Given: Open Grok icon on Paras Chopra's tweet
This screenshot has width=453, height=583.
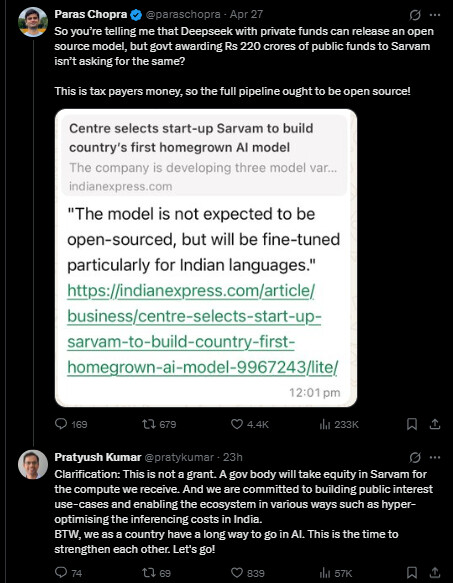Looking at the screenshot, I should 415,15.
